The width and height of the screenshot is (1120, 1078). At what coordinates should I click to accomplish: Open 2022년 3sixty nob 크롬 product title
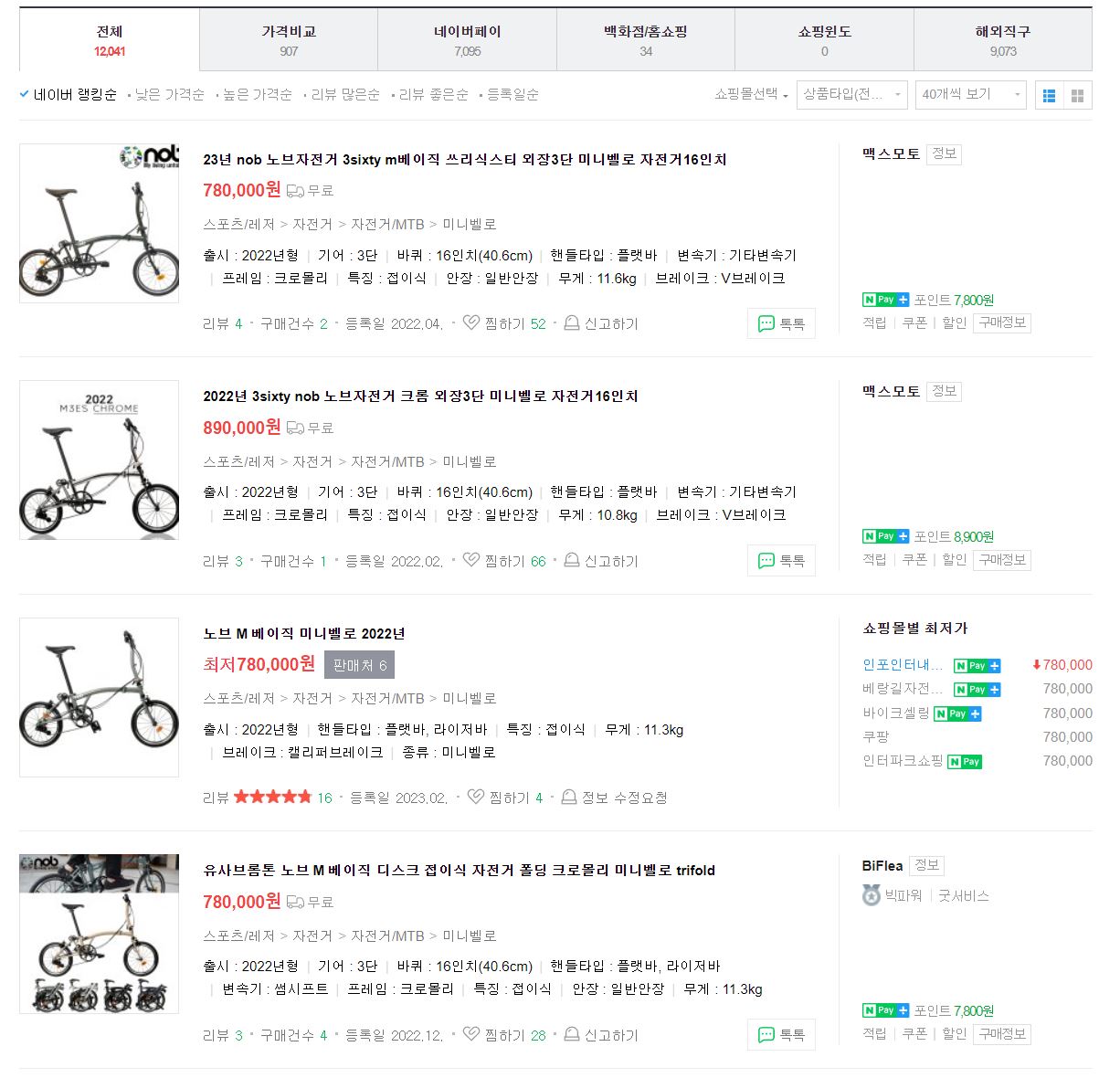click(420, 396)
